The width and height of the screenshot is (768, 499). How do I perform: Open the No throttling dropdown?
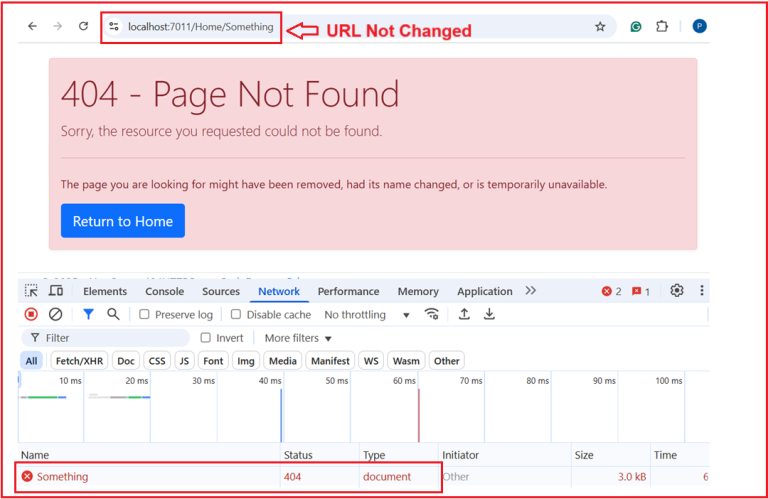(x=367, y=315)
